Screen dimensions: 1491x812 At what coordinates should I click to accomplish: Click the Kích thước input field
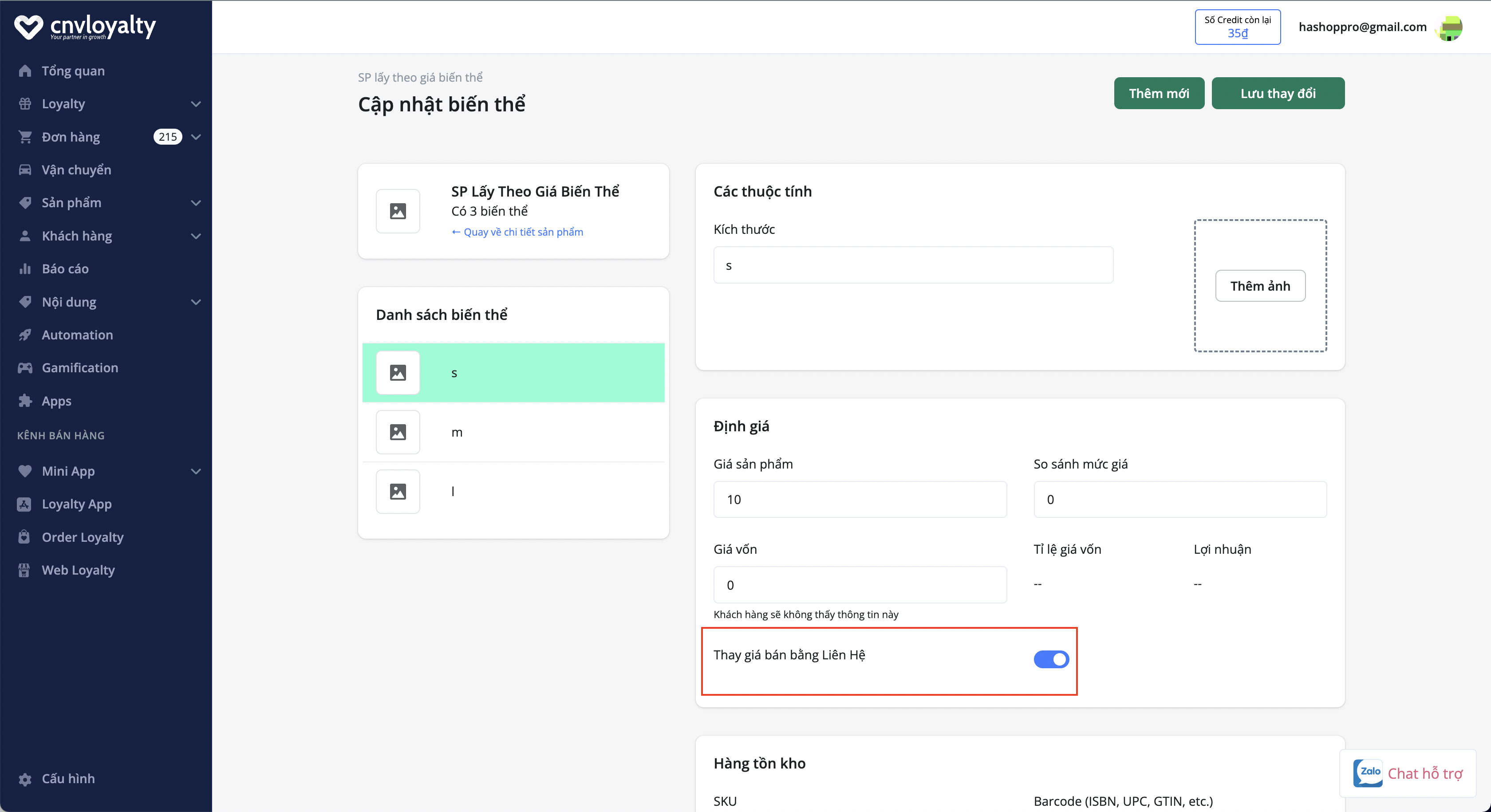pos(913,266)
